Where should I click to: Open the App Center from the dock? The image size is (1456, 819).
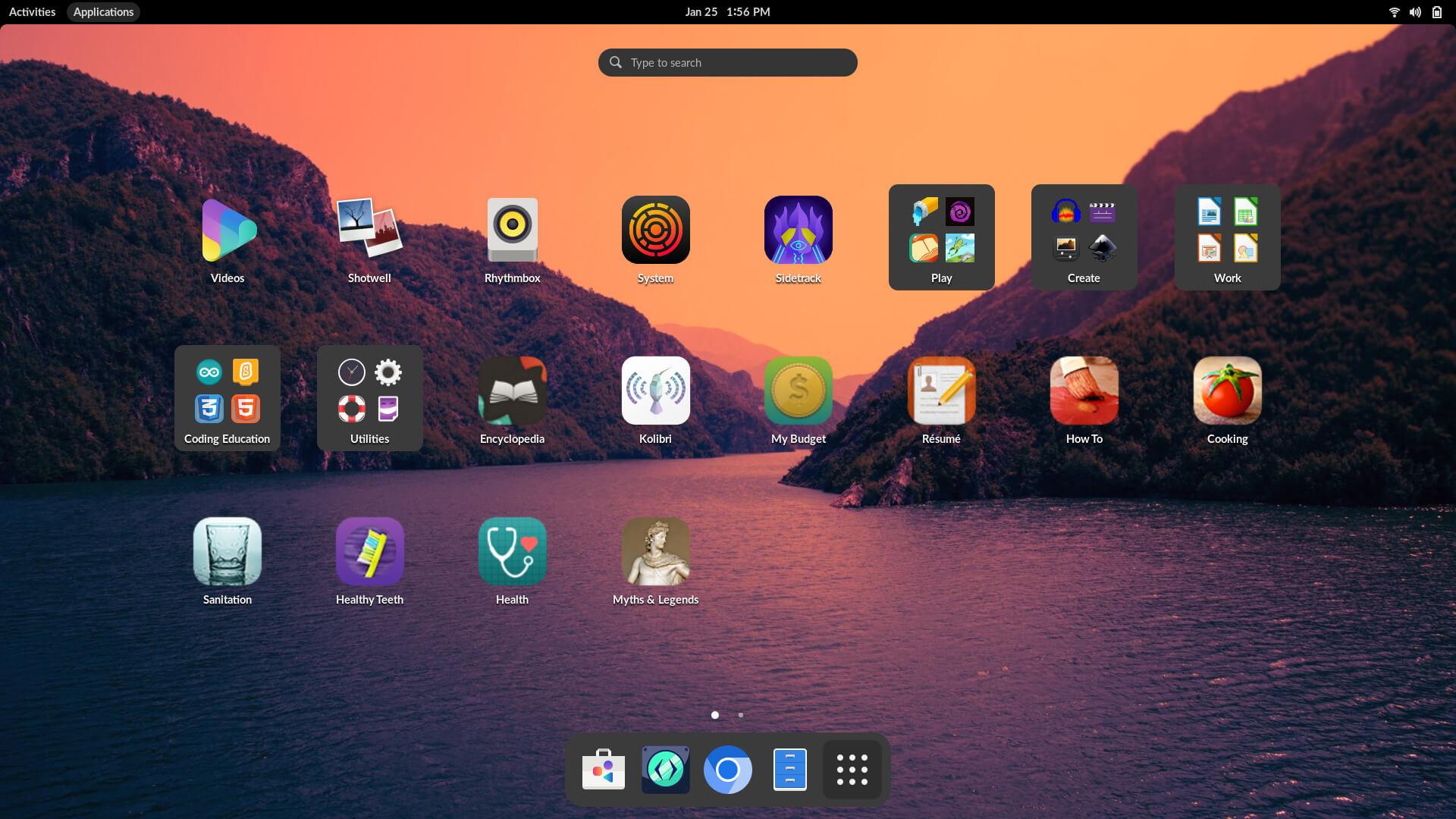click(x=602, y=769)
